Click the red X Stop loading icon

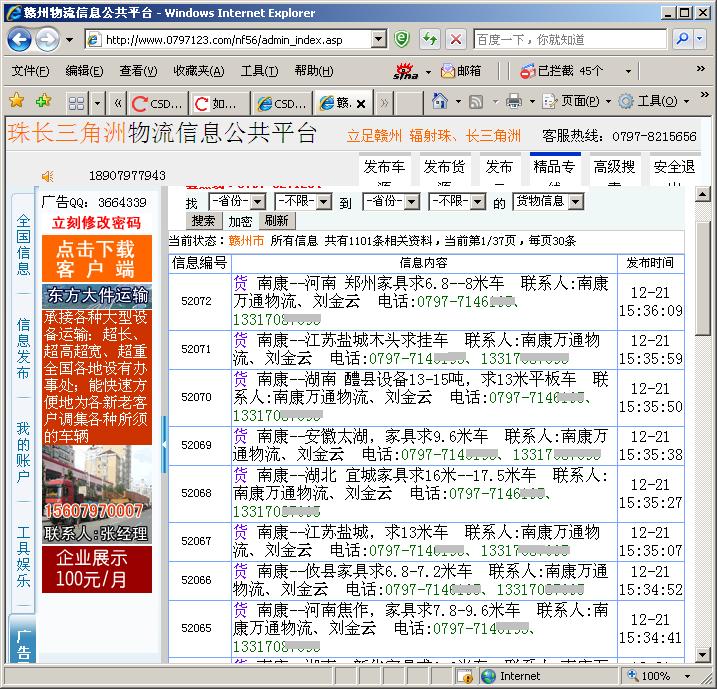point(456,39)
